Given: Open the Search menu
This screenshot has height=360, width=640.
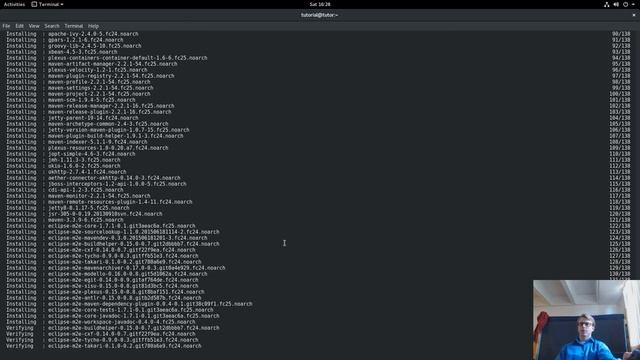Looking at the screenshot, I should (x=52, y=26).
